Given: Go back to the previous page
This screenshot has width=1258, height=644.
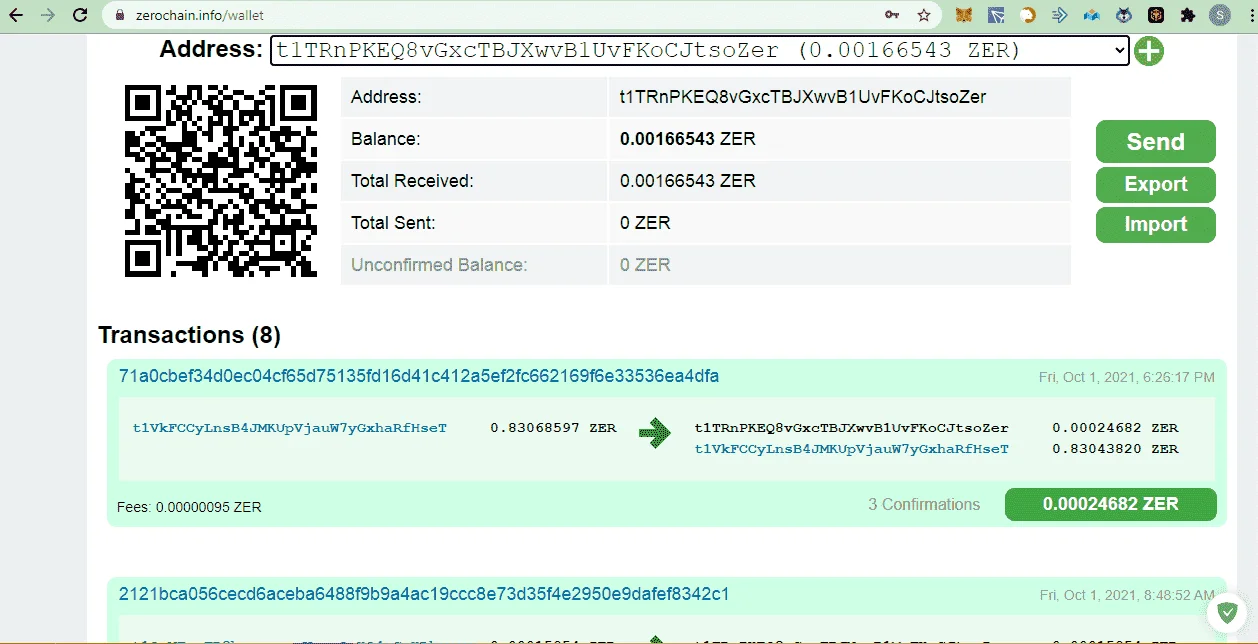Looking at the screenshot, I should point(16,16).
